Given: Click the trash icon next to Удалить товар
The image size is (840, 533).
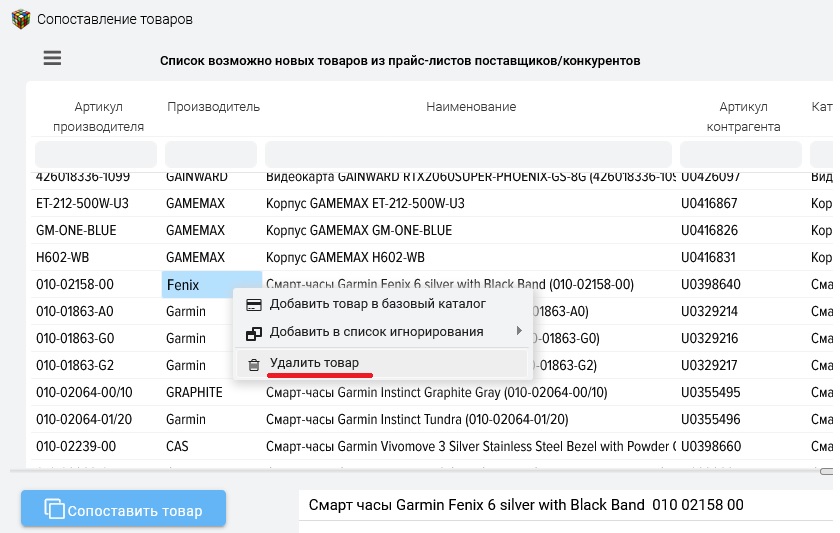Looking at the screenshot, I should pyautogui.click(x=254, y=365).
